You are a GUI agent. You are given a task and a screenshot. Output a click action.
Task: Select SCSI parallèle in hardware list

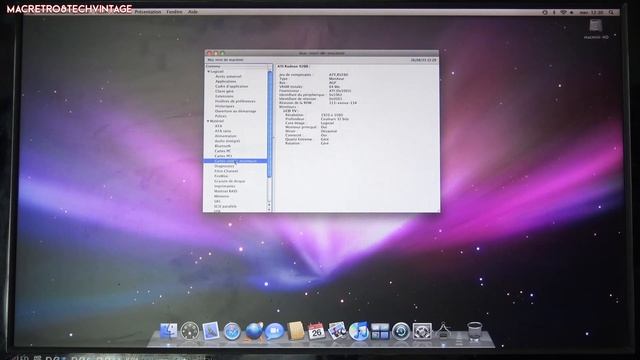point(225,206)
